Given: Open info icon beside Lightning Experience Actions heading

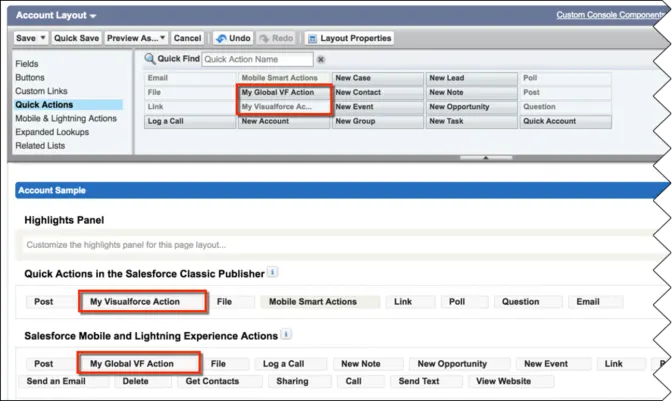Looking at the screenshot, I should coord(286,334).
